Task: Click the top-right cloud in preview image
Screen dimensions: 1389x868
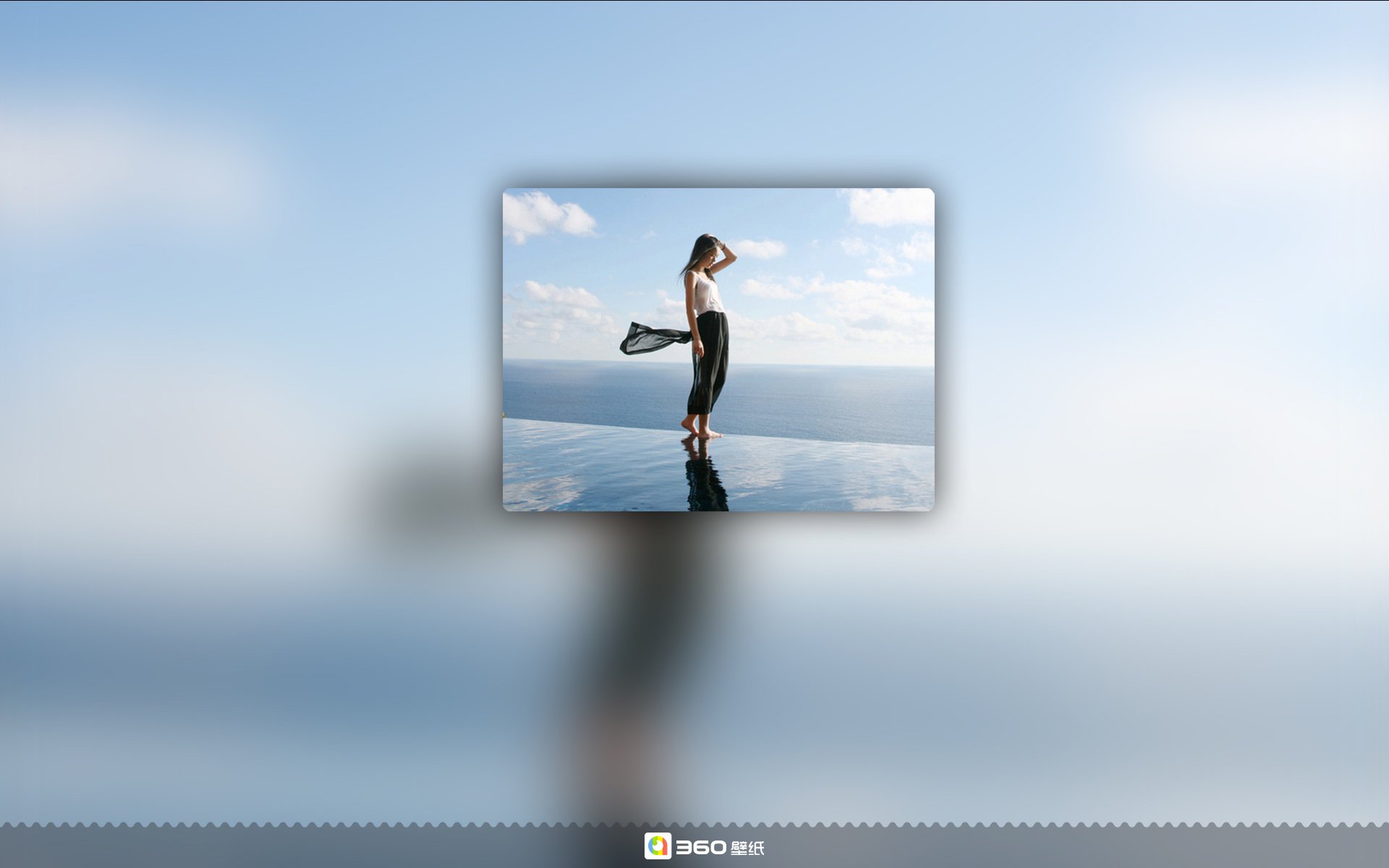Action: pos(890,206)
